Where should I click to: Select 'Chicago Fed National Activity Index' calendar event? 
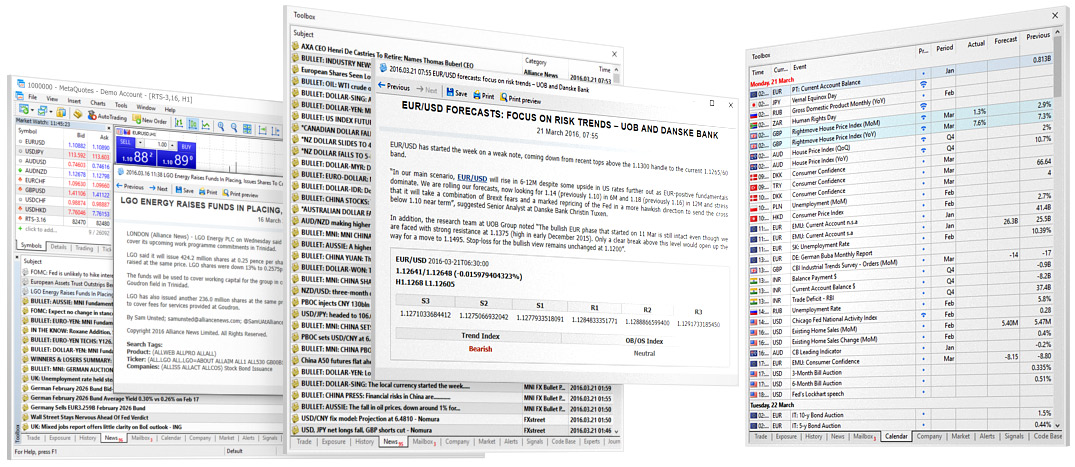834,318
